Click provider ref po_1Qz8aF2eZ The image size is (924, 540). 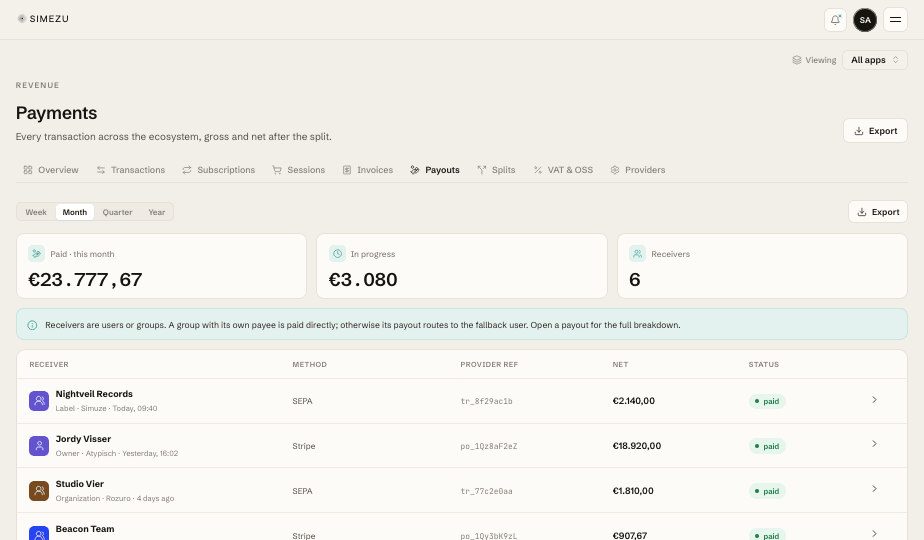489,446
